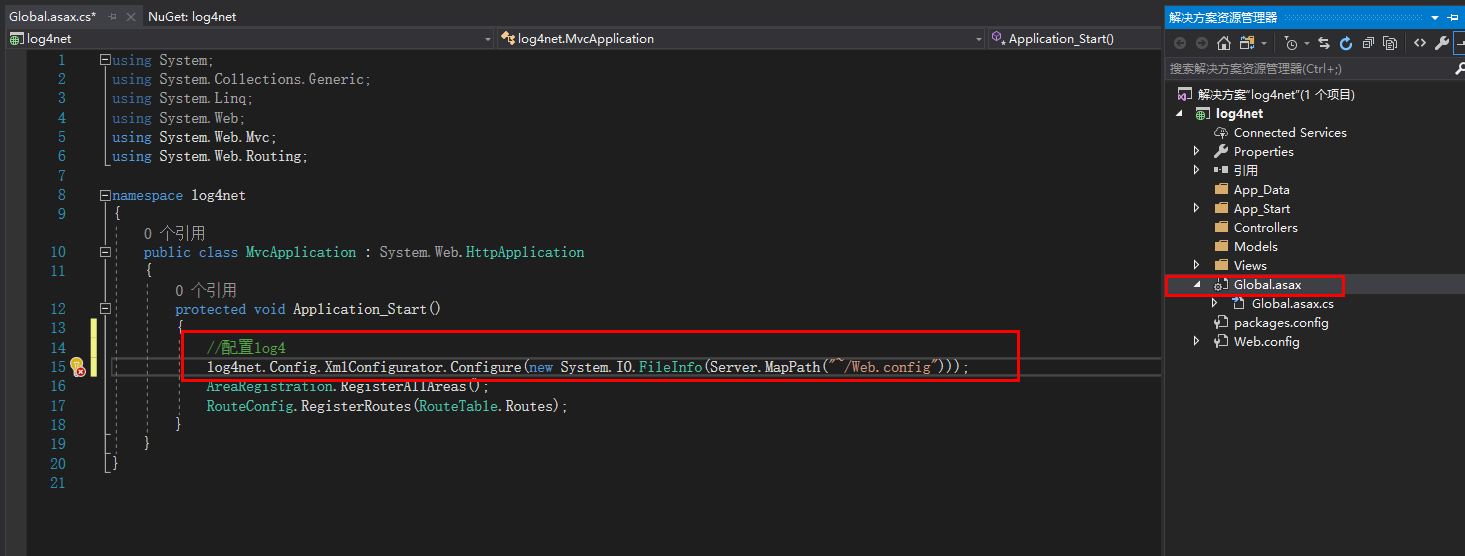Screen dimensions: 1465x556
Task: Refresh the Solution Explorer
Action: (x=1346, y=43)
